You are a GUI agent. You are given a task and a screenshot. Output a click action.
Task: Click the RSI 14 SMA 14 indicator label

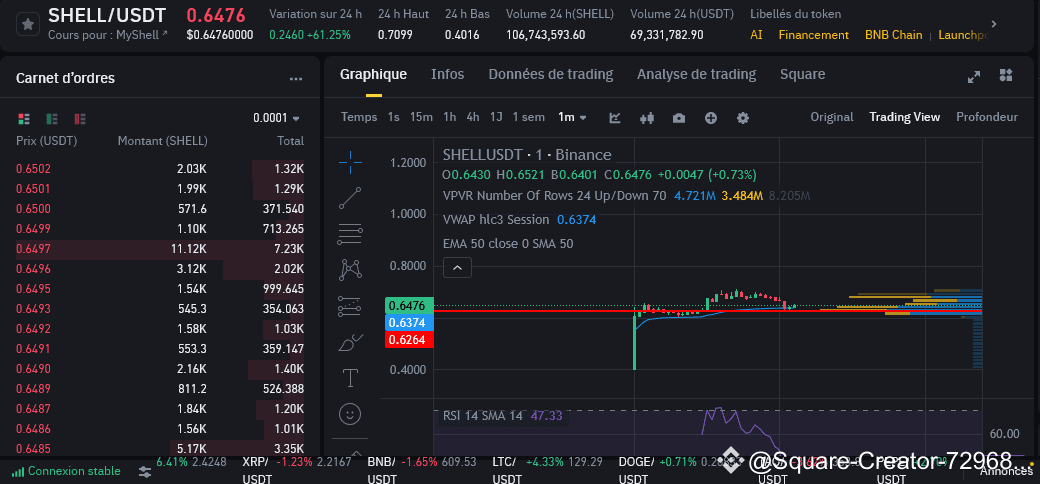click(483, 416)
